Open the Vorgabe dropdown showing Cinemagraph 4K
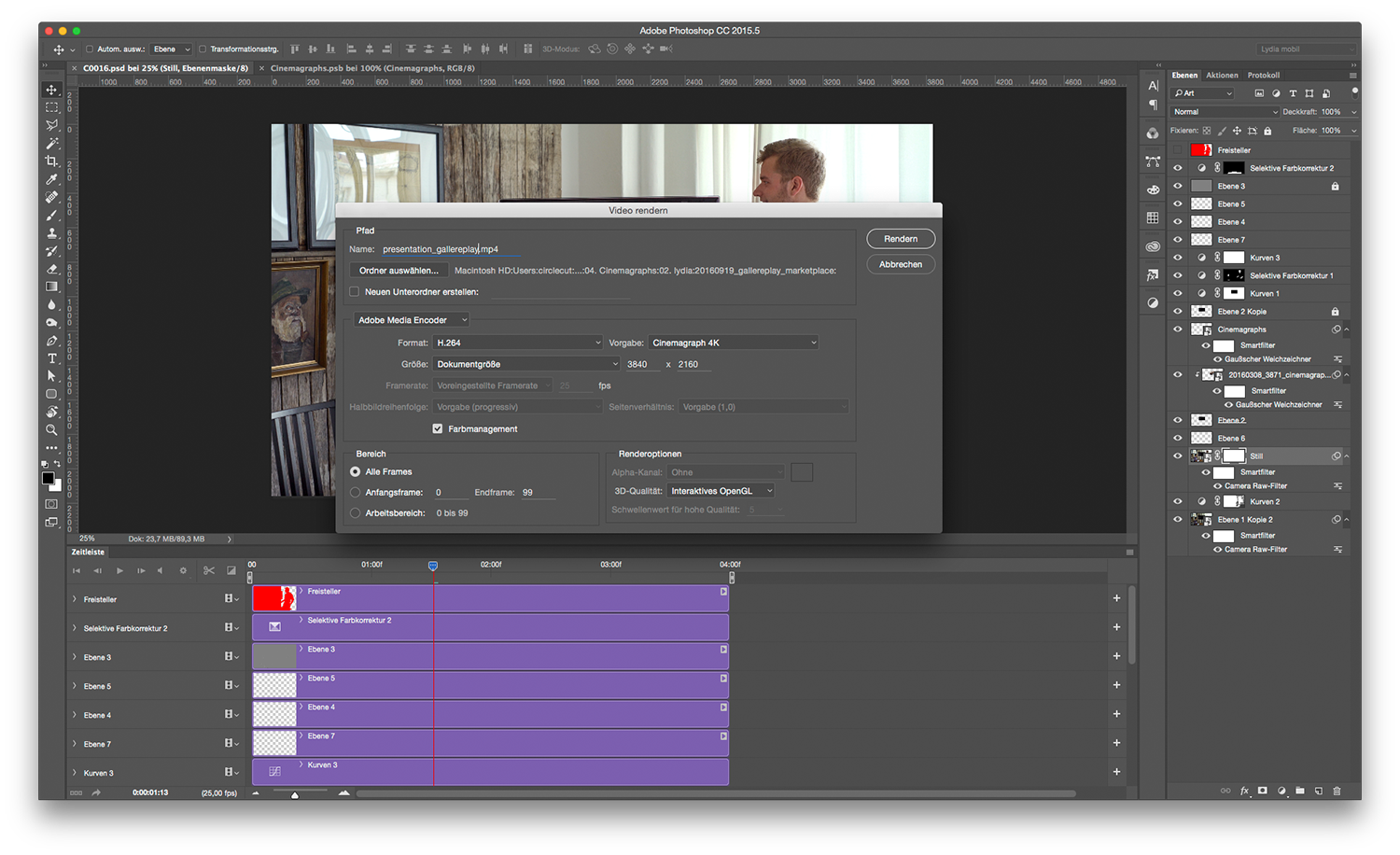Image resolution: width=1400 pixels, height=855 pixels. [734, 343]
